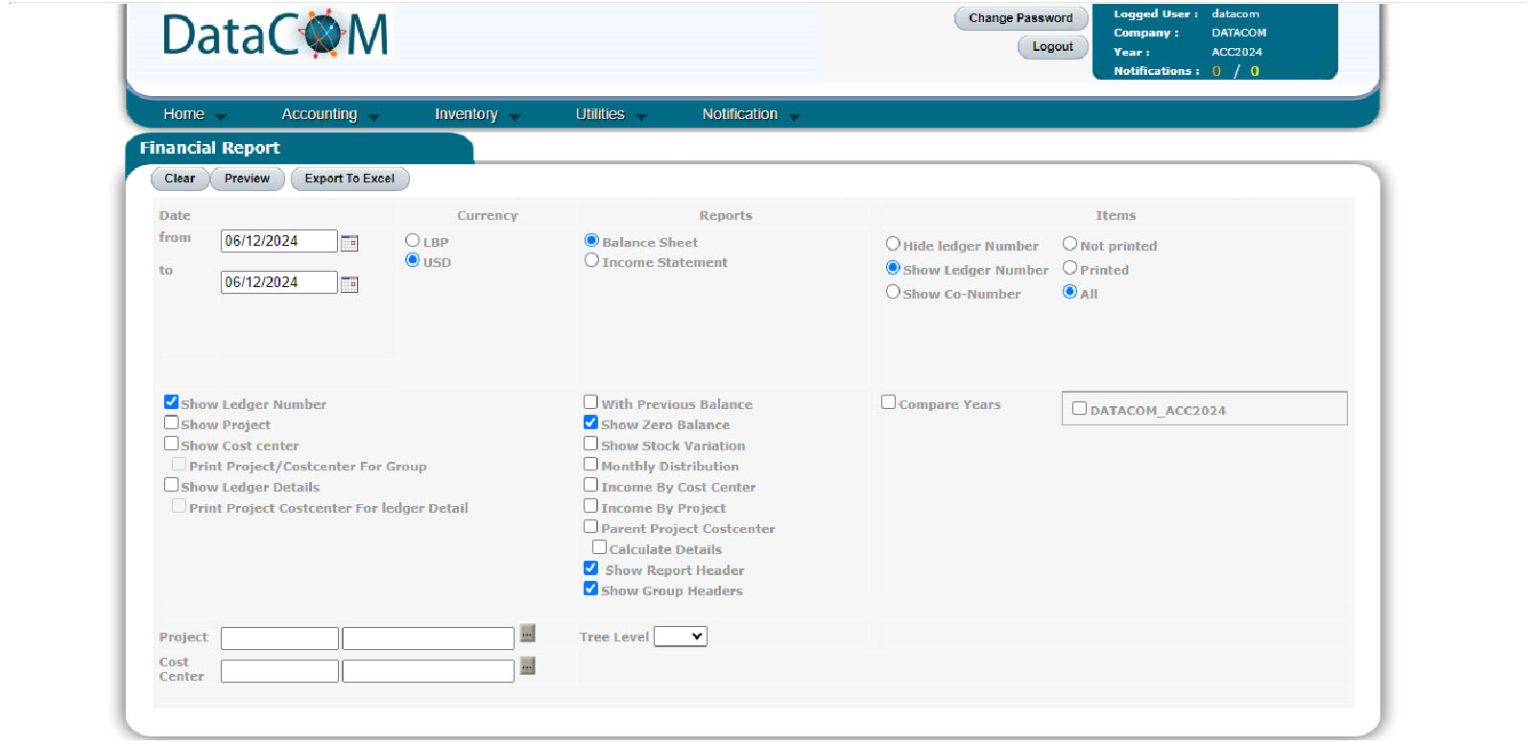Open the Cost Center lookup browser
This screenshot has width=1536, height=747.
tap(528, 667)
